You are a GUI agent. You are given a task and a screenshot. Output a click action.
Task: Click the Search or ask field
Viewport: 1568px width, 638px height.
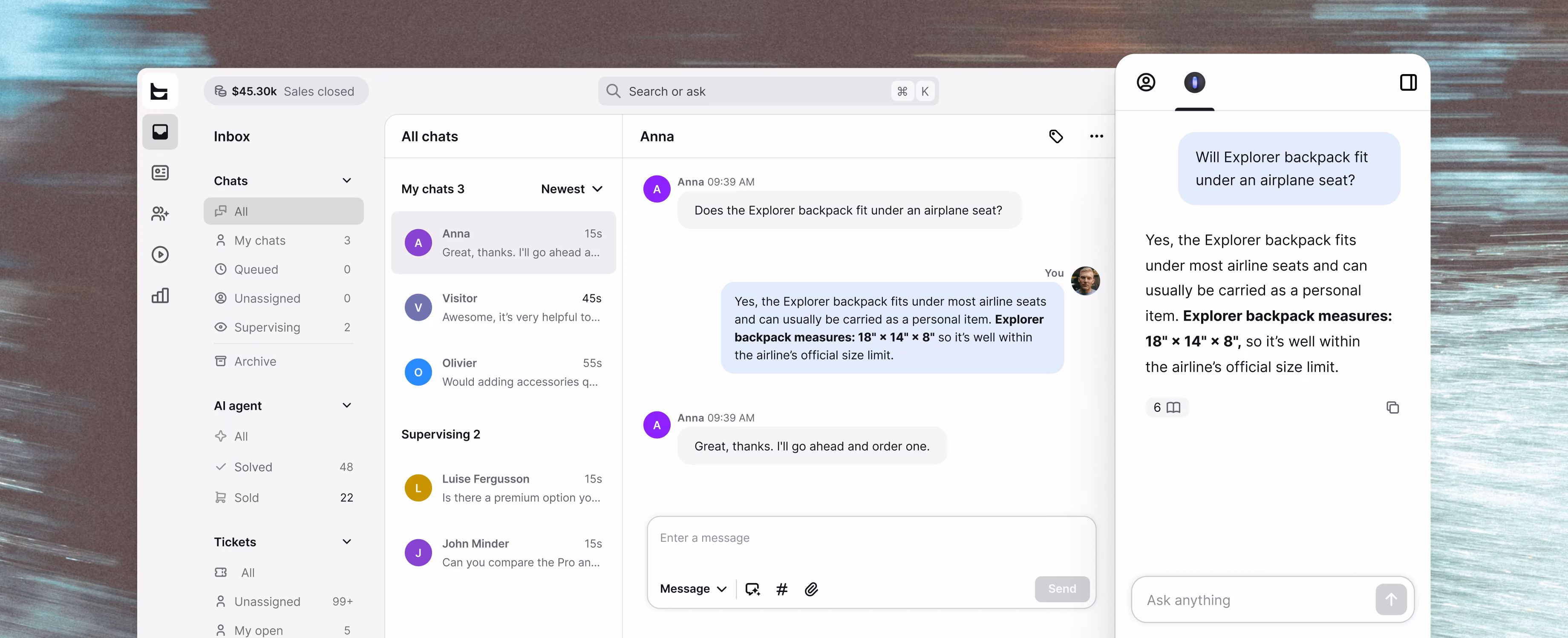click(x=767, y=91)
